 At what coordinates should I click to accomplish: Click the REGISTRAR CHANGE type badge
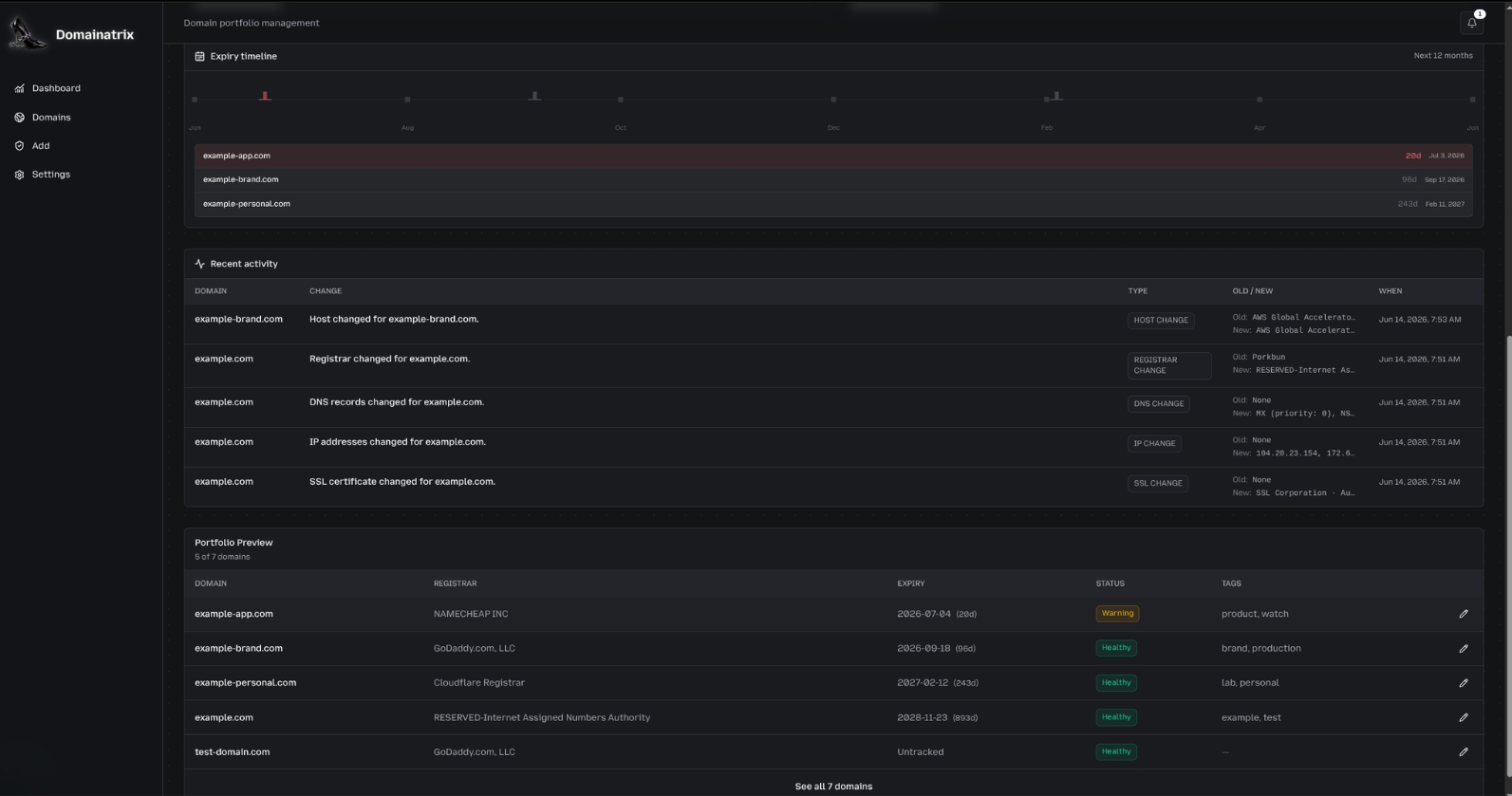(x=1169, y=365)
